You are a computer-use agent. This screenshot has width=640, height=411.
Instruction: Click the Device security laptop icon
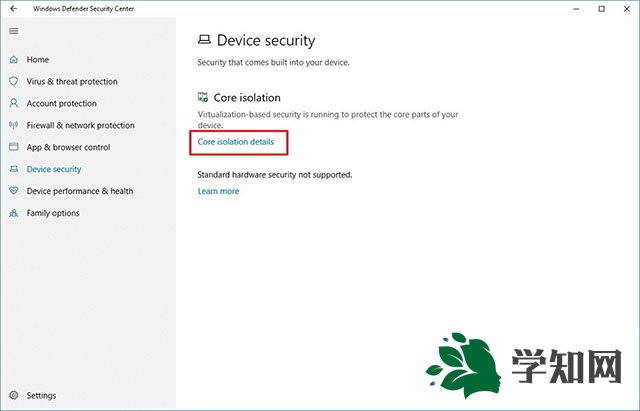point(14,170)
